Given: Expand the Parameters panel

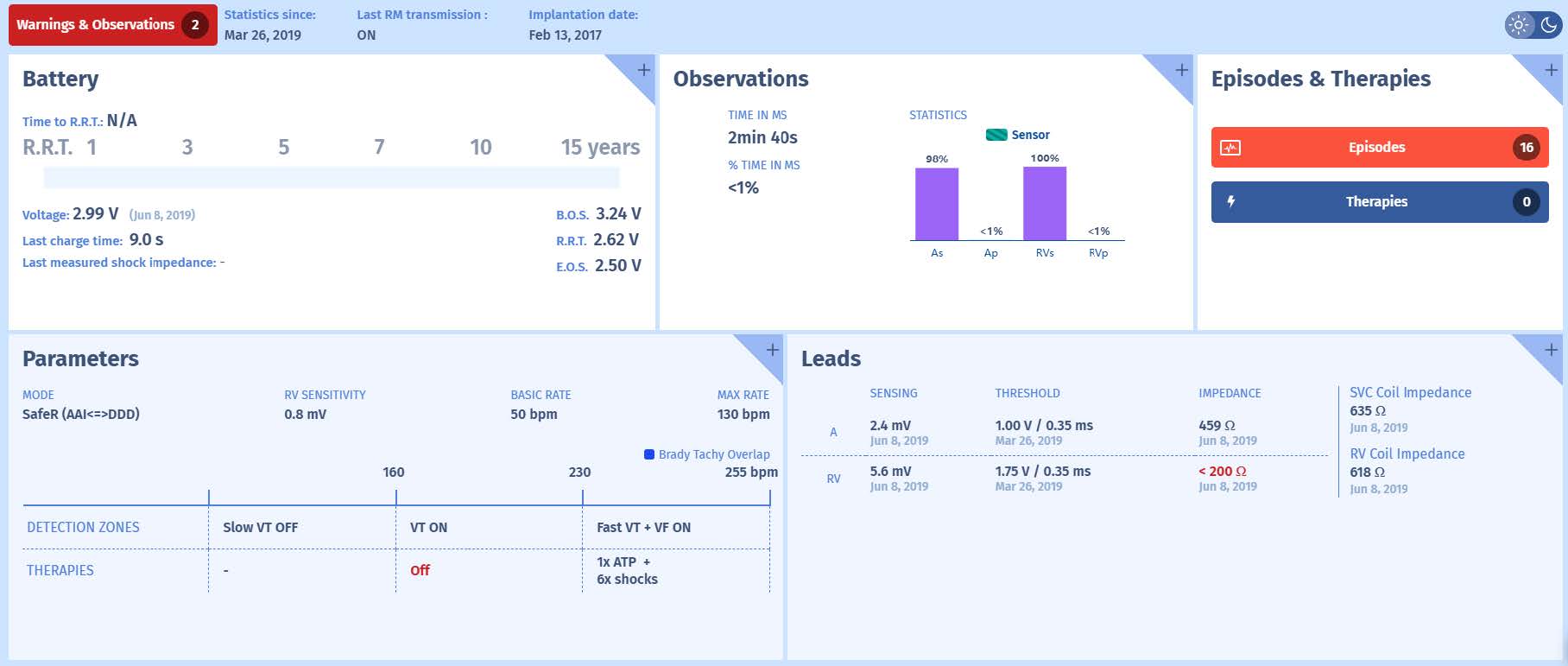Looking at the screenshot, I should click(x=772, y=350).
